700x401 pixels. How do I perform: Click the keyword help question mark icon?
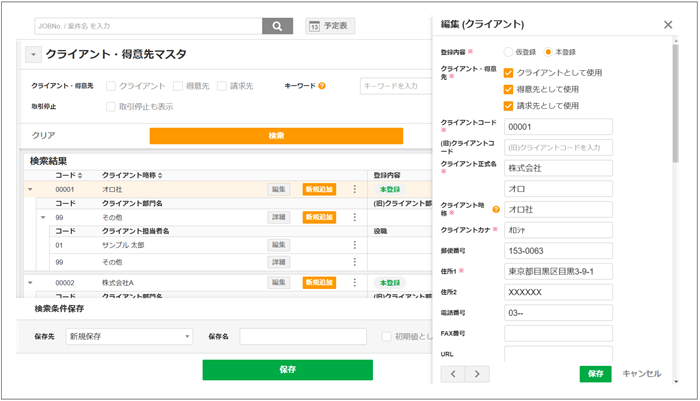coord(322,86)
